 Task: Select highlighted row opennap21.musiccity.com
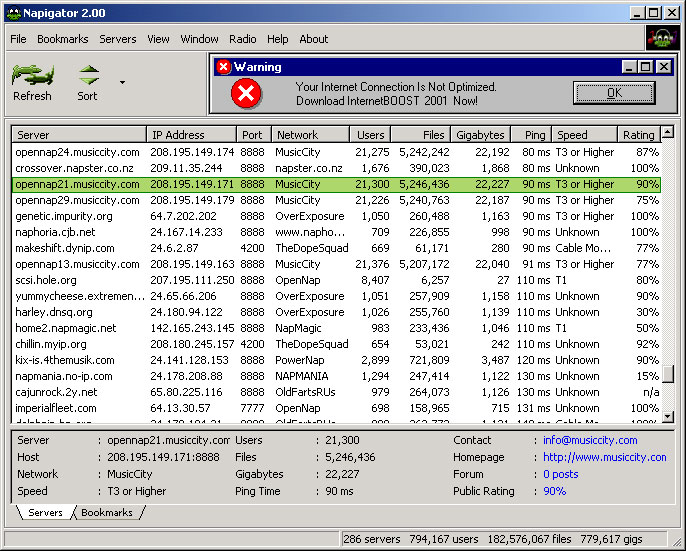(336, 184)
